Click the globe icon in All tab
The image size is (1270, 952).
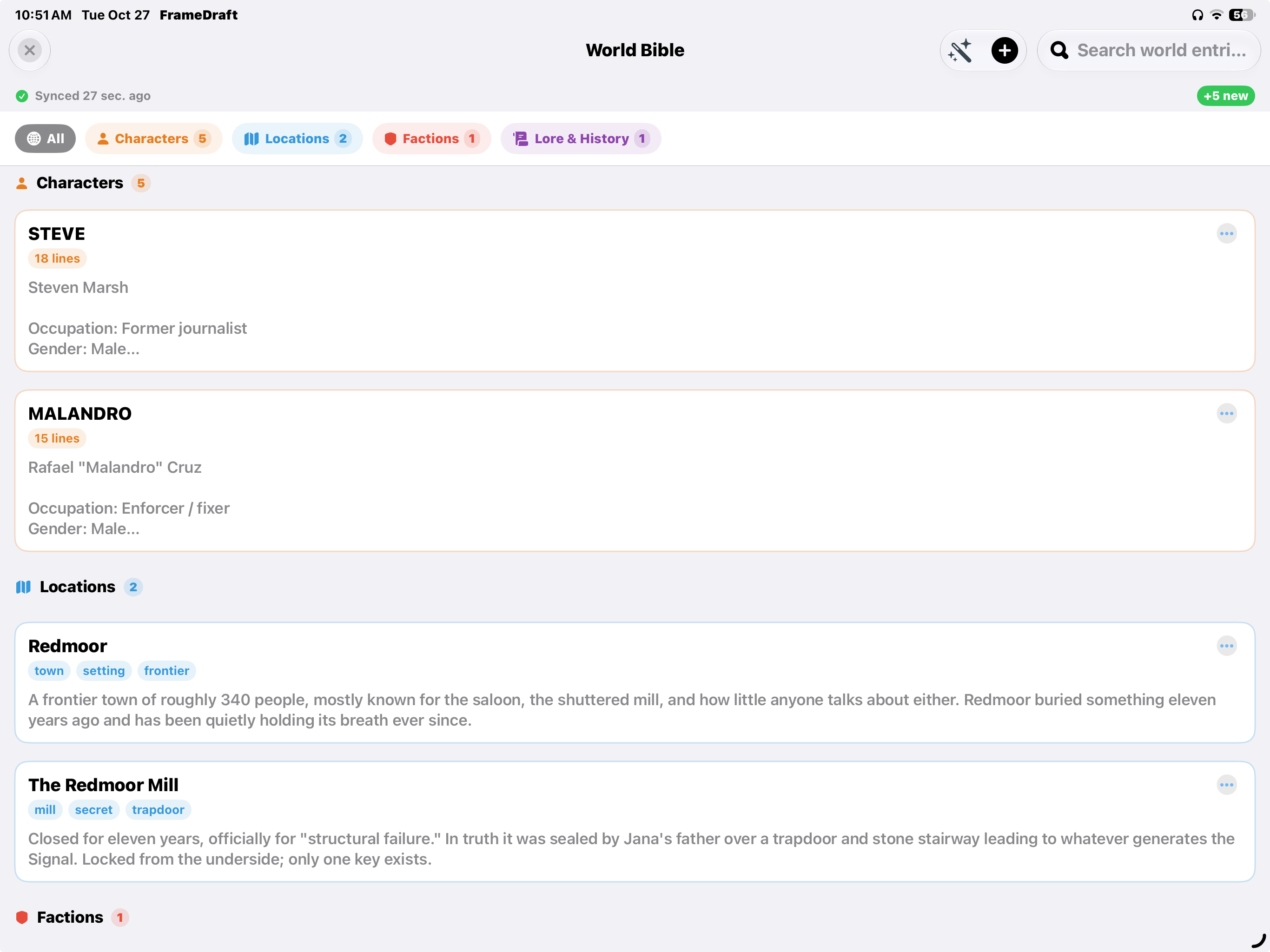click(34, 139)
